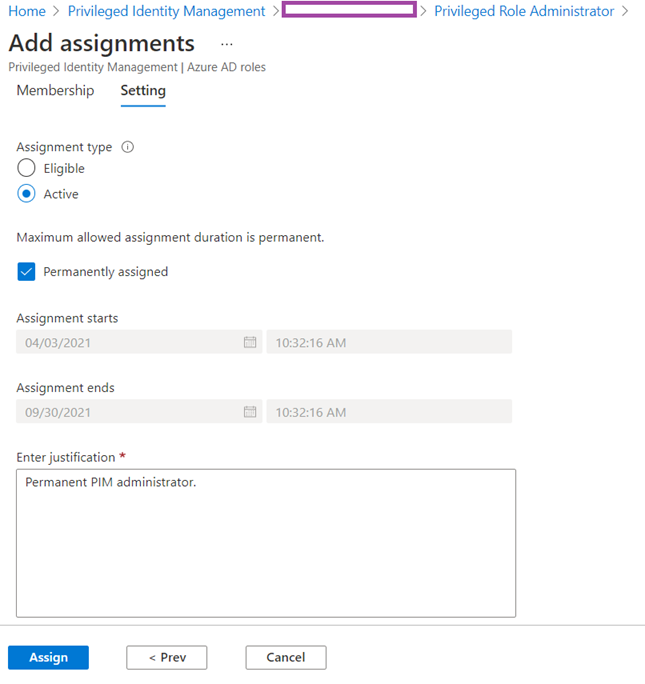Image resolution: width=645 pixels, height=684 pixels.
Task: Click the Assignment starts time field
Action: [389, 342]
